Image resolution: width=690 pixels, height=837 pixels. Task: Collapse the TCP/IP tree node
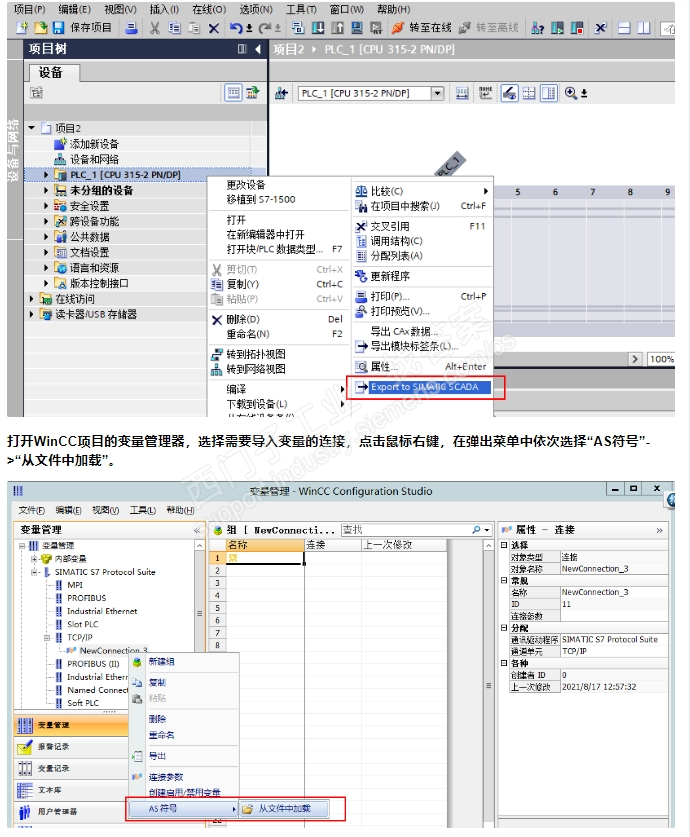pyautogui.click(x=47, y=638)
